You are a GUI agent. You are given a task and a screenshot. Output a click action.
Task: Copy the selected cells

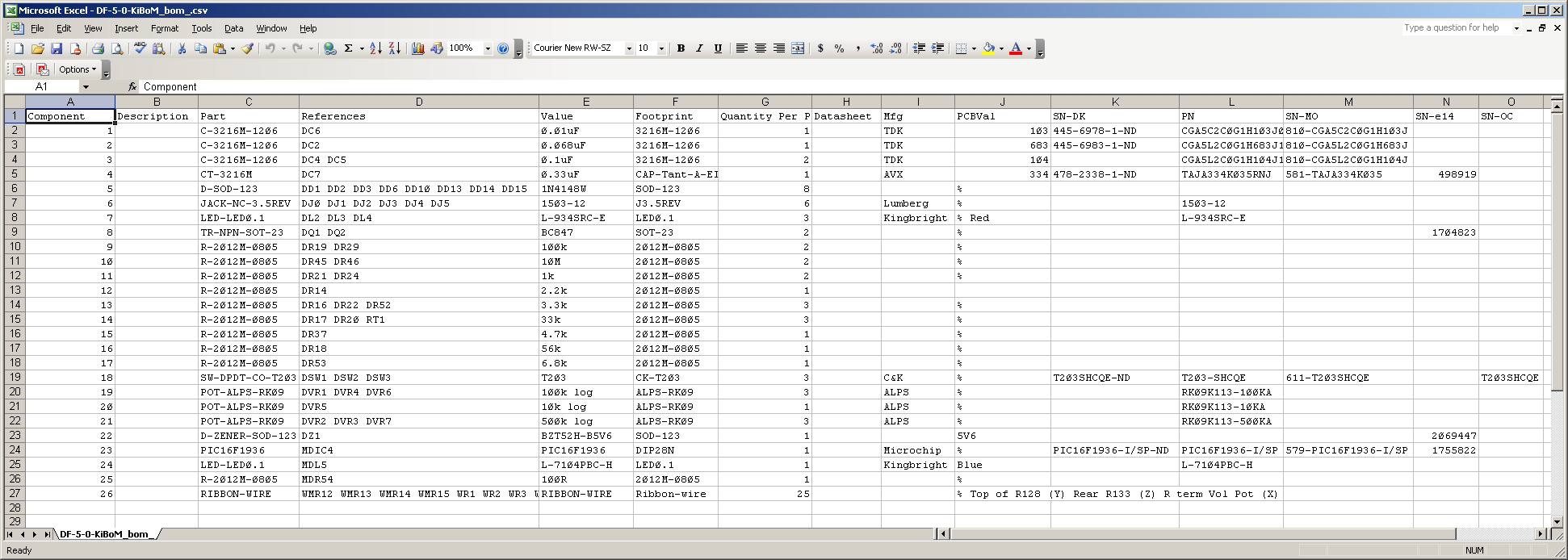(200, 48)
